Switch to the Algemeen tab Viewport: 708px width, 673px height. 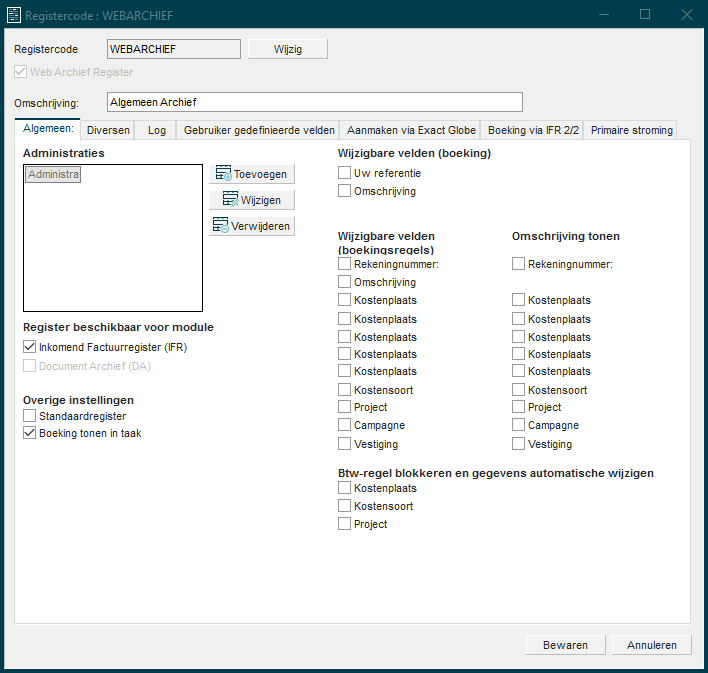48,129
